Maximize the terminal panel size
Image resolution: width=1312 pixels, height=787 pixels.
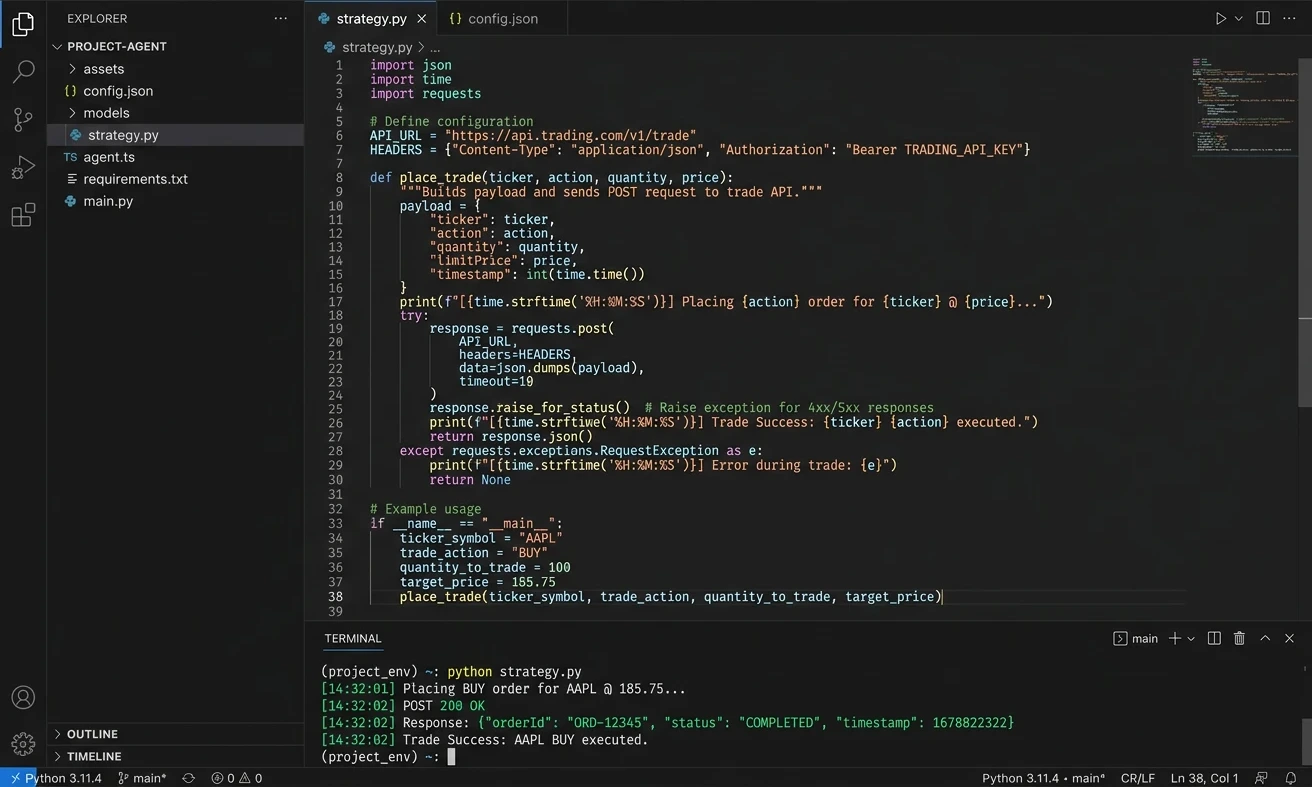1265,638
